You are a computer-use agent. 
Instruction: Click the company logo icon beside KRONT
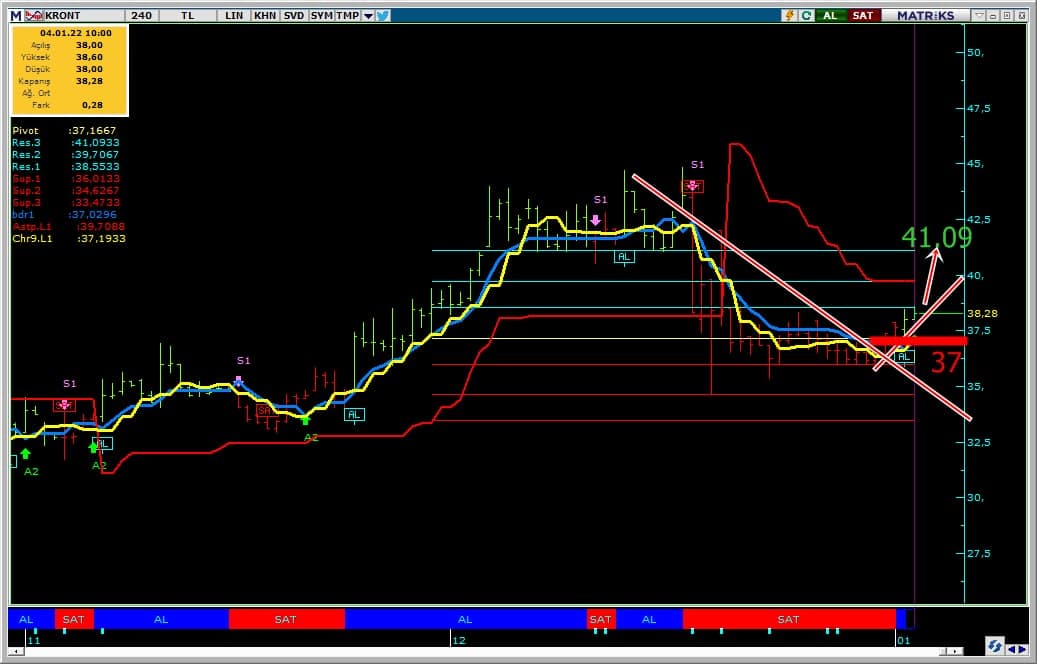pos(34,16)
